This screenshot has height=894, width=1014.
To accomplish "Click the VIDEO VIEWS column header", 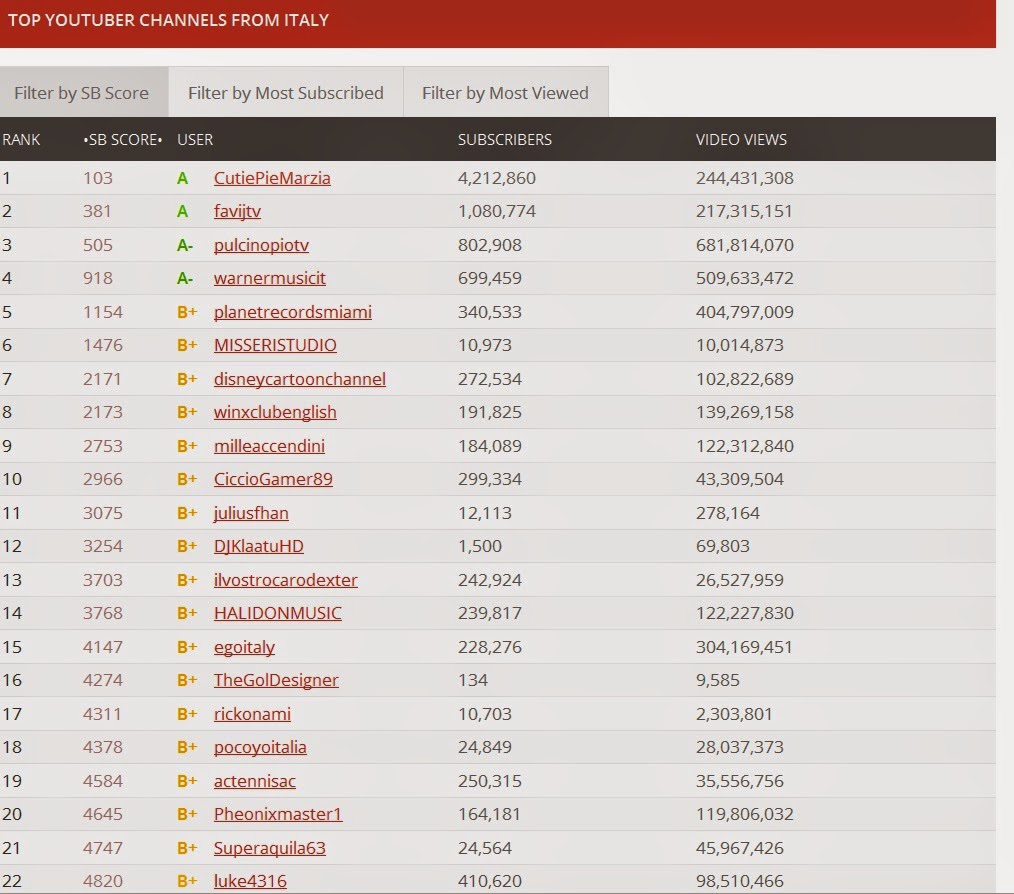I will coord(741,140).
